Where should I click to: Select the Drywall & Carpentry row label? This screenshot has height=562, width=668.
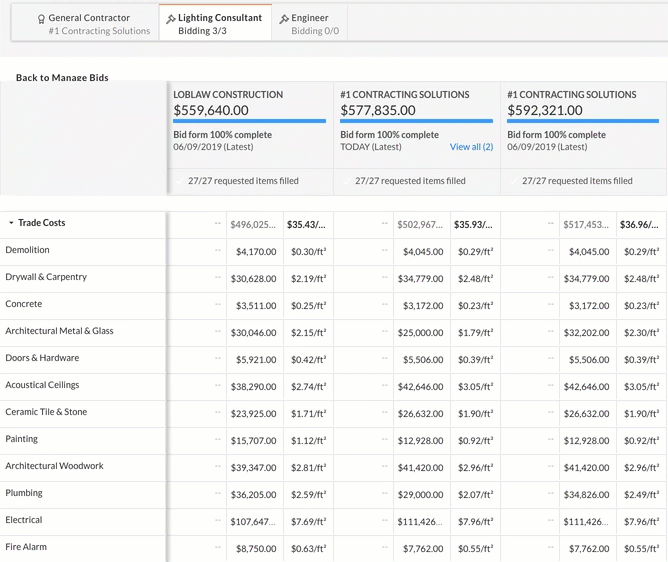pyautogui.click(x=46, y=277)
